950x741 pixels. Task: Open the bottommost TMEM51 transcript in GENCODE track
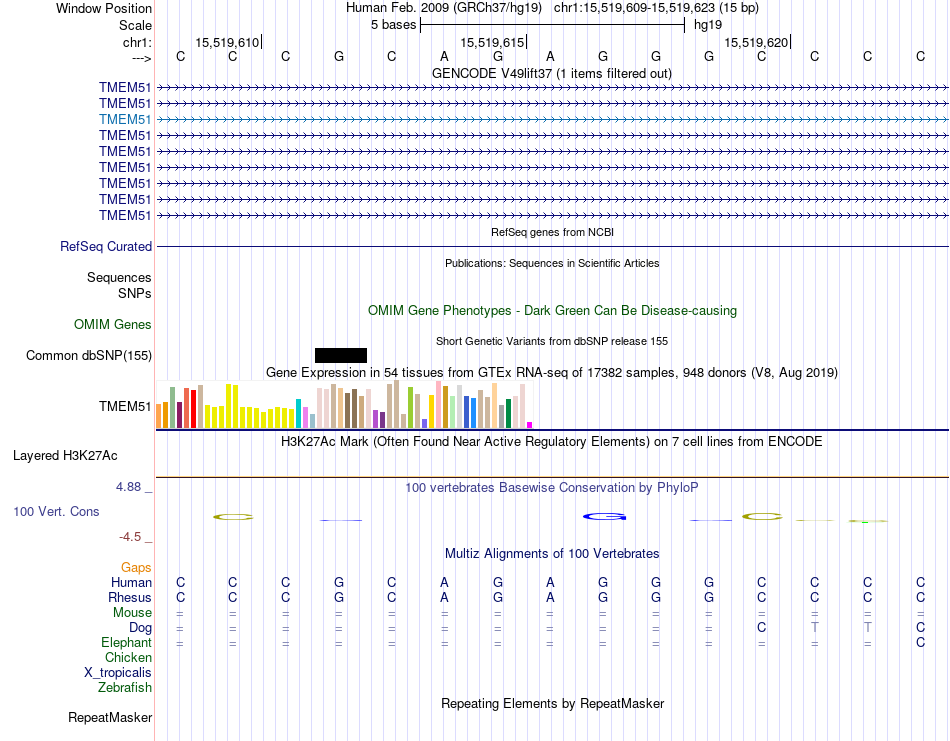point(553,216)
